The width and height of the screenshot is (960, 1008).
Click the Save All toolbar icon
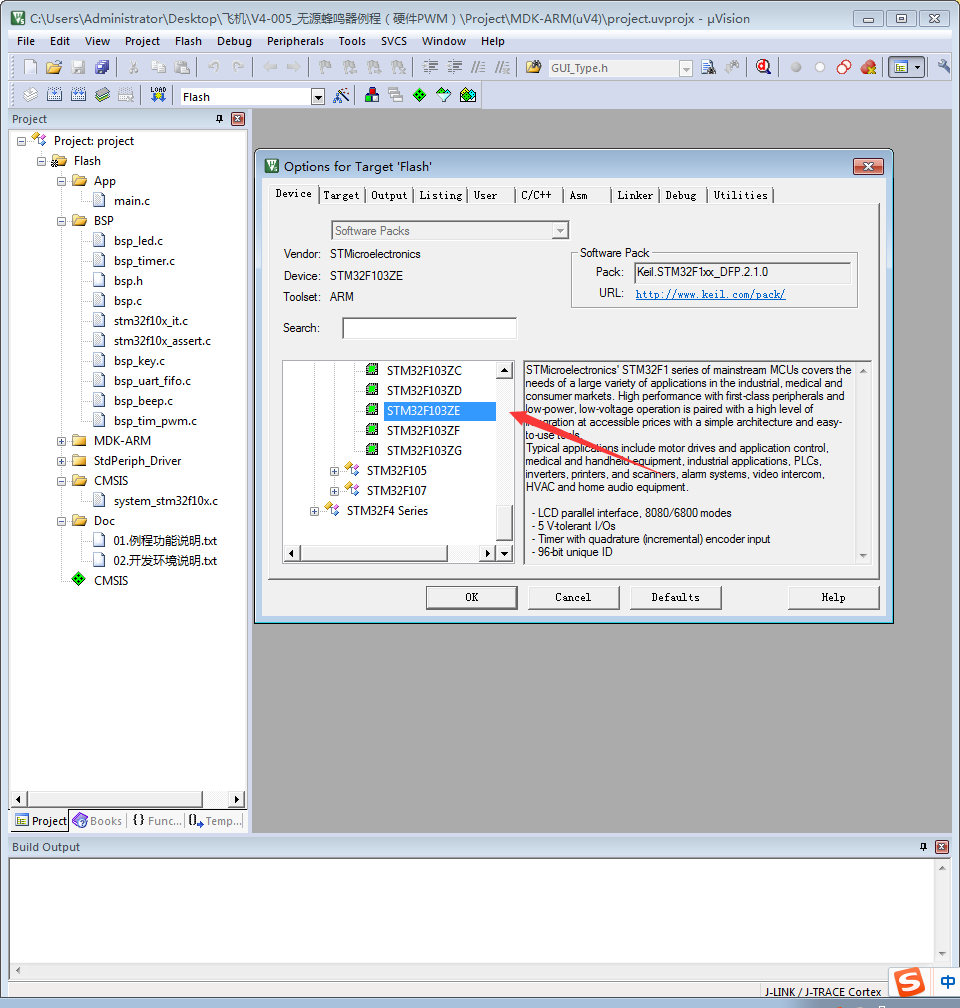[x=102, y=67]
